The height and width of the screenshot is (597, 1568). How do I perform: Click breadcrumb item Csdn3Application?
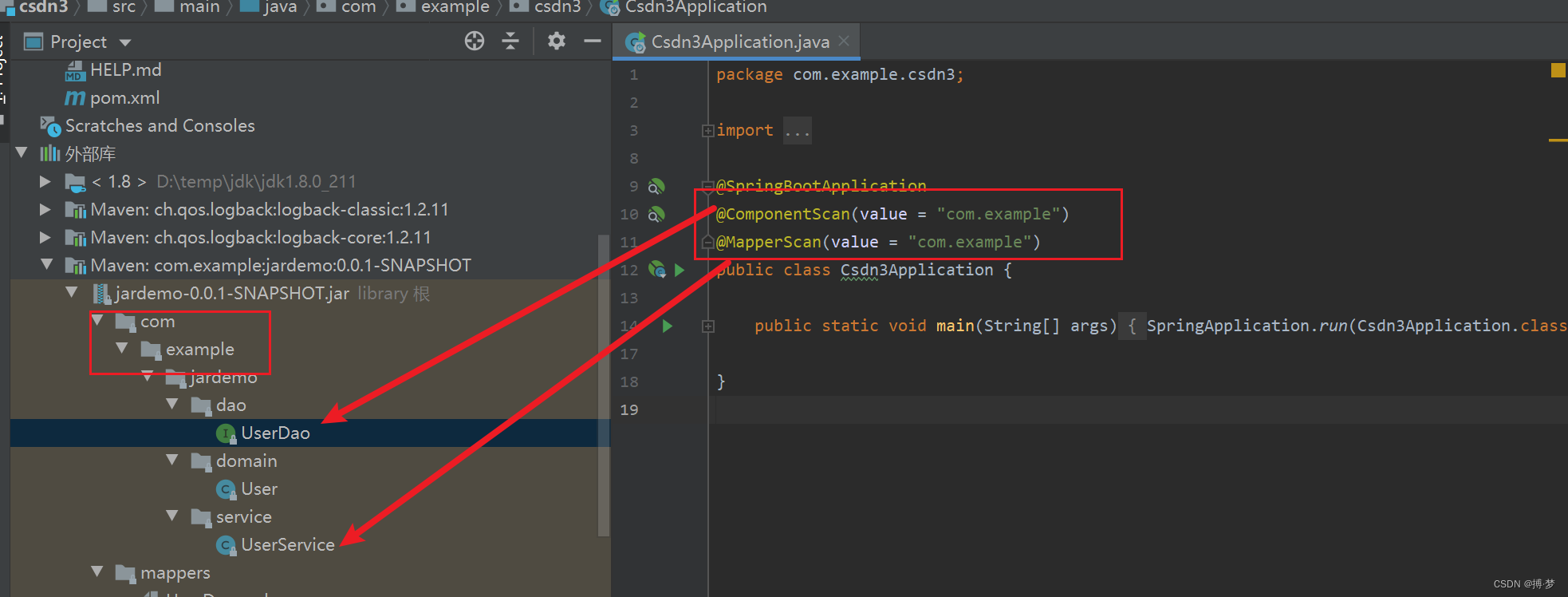coord(695,7)
